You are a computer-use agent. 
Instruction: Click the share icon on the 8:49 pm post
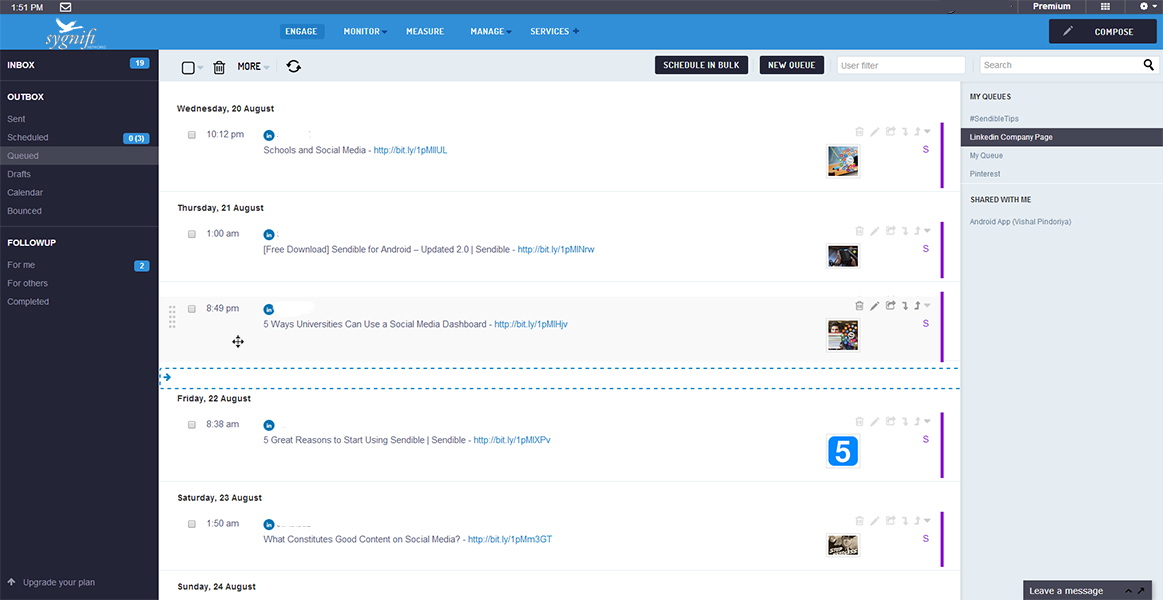890,306
